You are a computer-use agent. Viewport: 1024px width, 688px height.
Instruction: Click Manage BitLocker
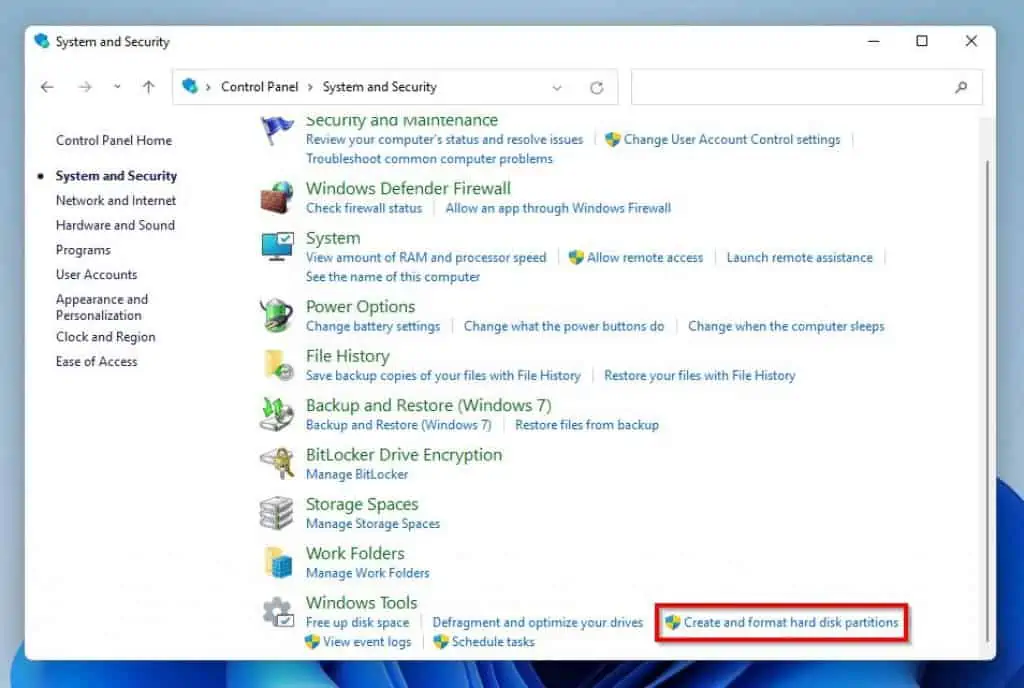357,475
